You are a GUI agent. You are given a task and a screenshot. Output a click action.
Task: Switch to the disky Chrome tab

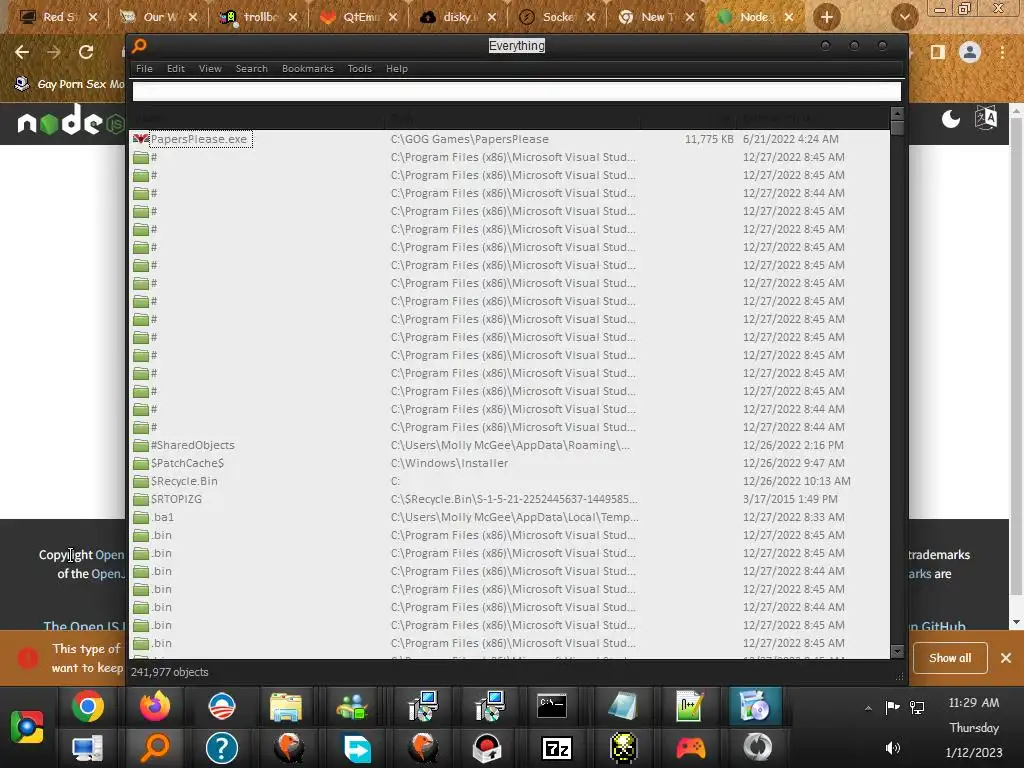[x=457, y=17]
